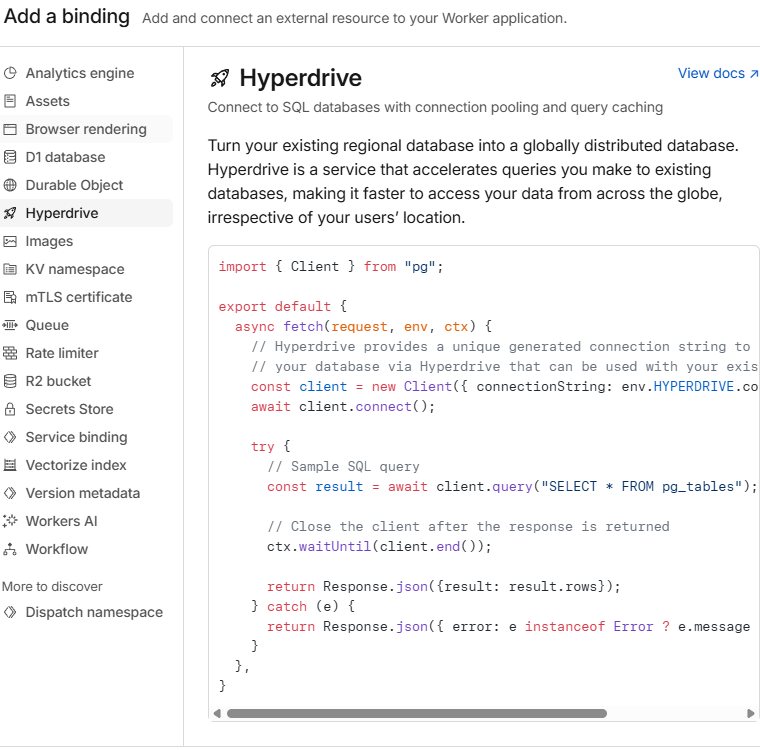Click the KV namespace icon

point(10,269)
